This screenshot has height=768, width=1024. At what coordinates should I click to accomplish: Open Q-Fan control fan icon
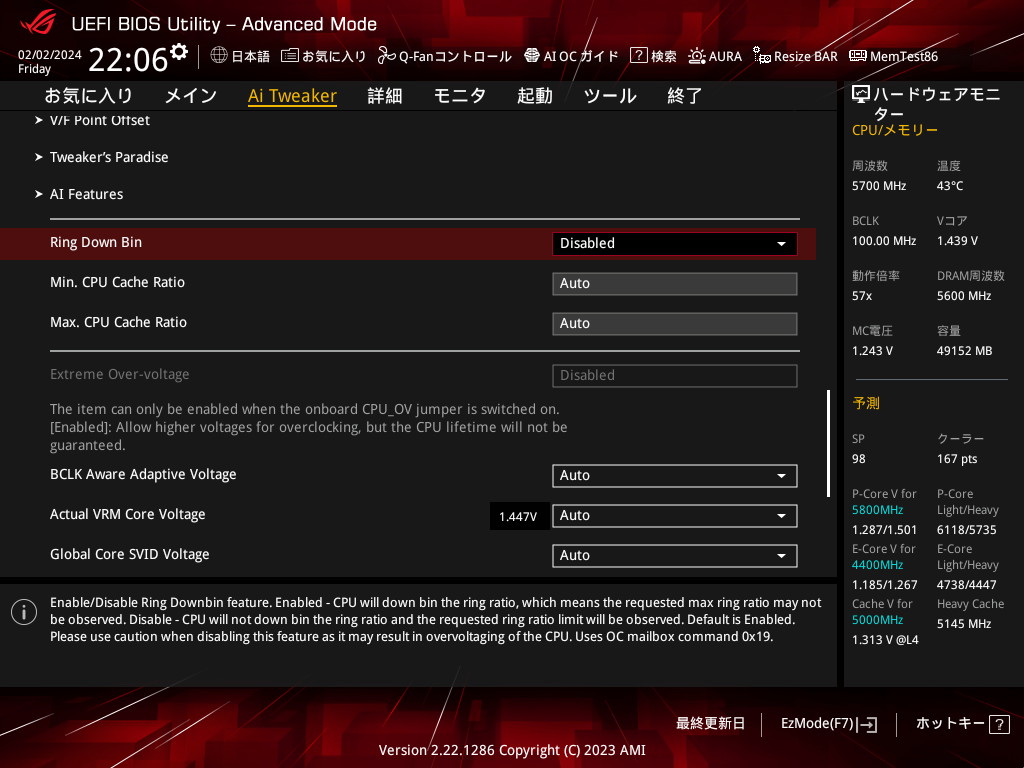pos(387,56)
